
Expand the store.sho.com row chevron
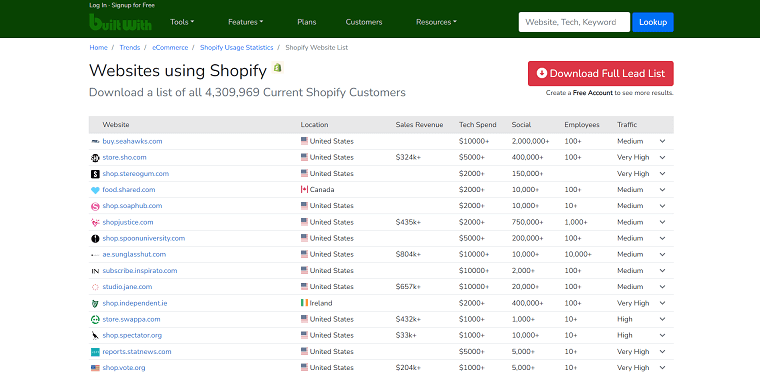[x=663, y=158]
